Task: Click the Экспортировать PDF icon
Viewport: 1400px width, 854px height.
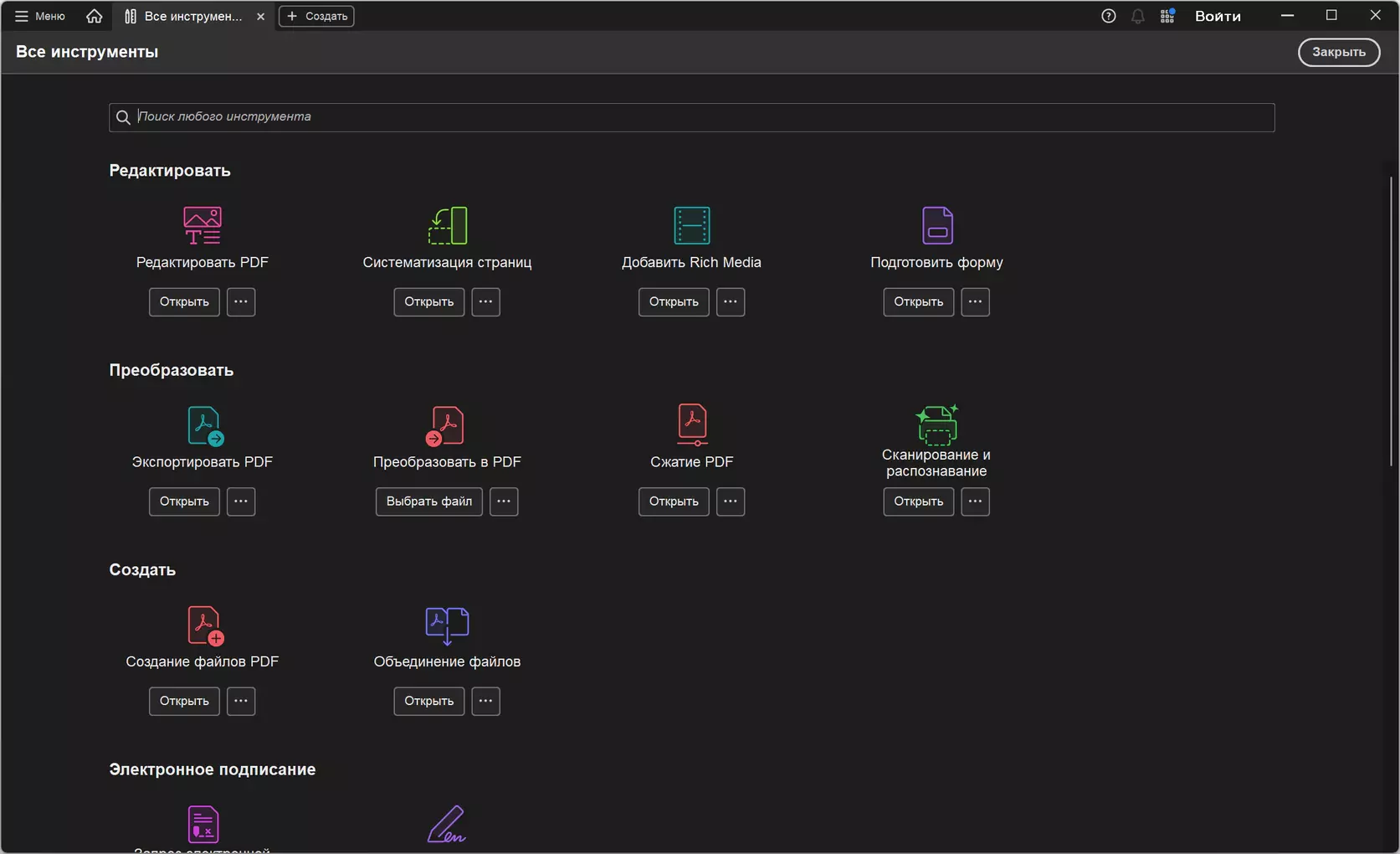Action: [x=205, y=425]
